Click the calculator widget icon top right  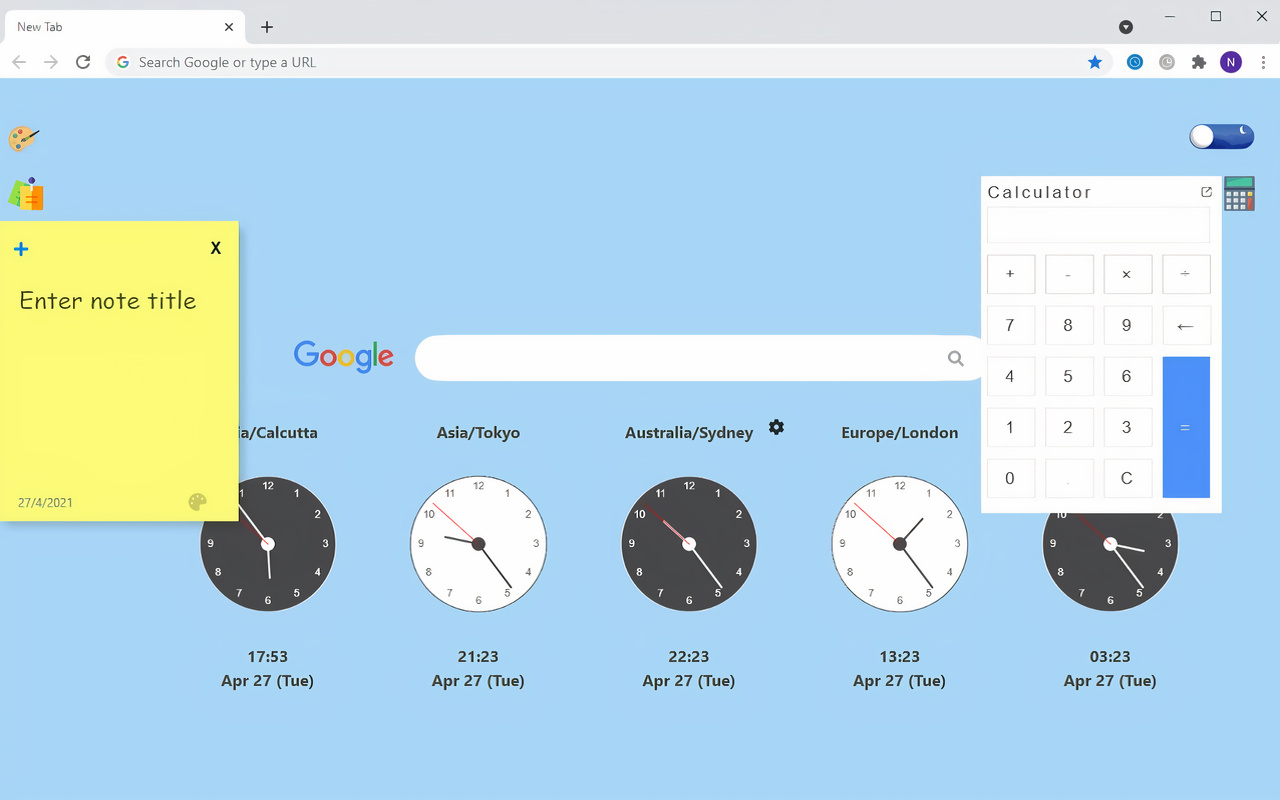[1239, 193]
